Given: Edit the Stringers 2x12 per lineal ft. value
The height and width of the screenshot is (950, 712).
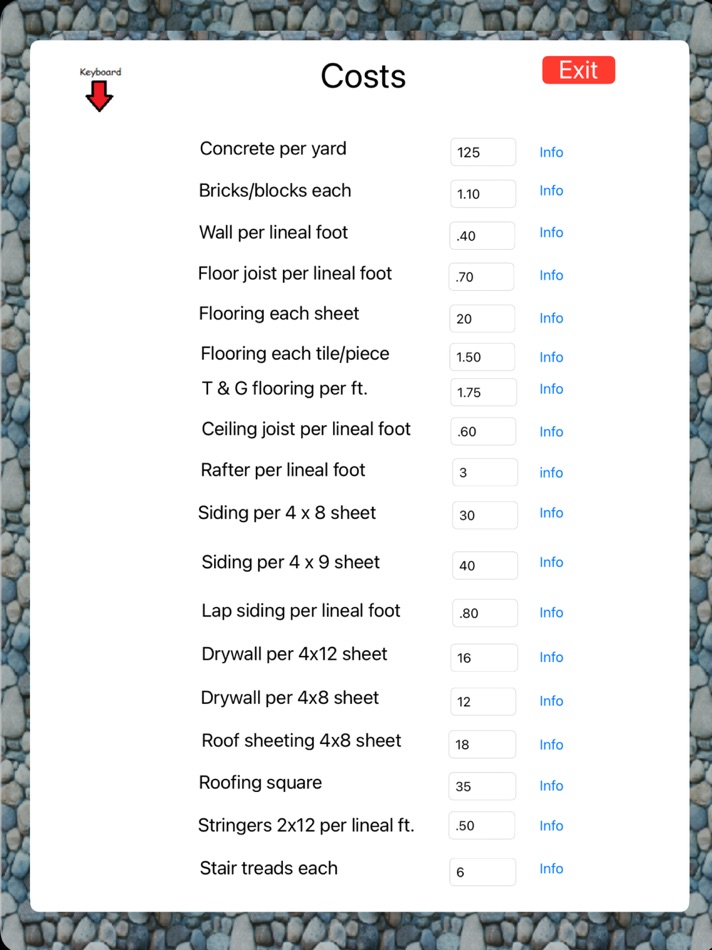Looking at the screenshot, I should (x=482, y=825).
